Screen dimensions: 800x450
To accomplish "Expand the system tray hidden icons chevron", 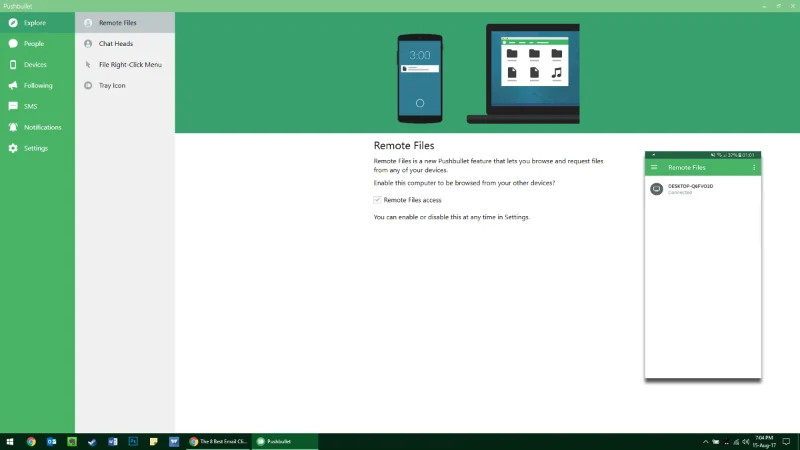I will (x=705, y=442).
